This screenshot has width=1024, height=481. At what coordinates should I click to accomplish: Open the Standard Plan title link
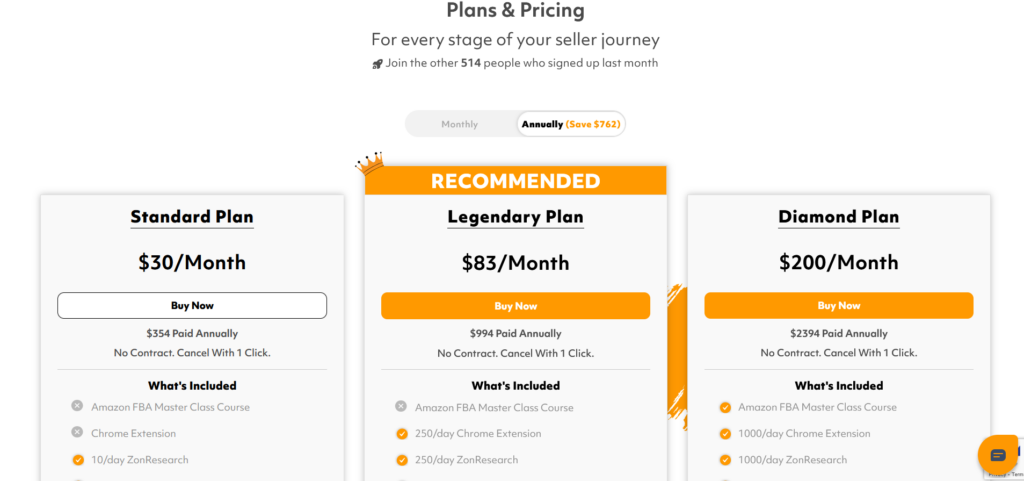tap(192, 217)
